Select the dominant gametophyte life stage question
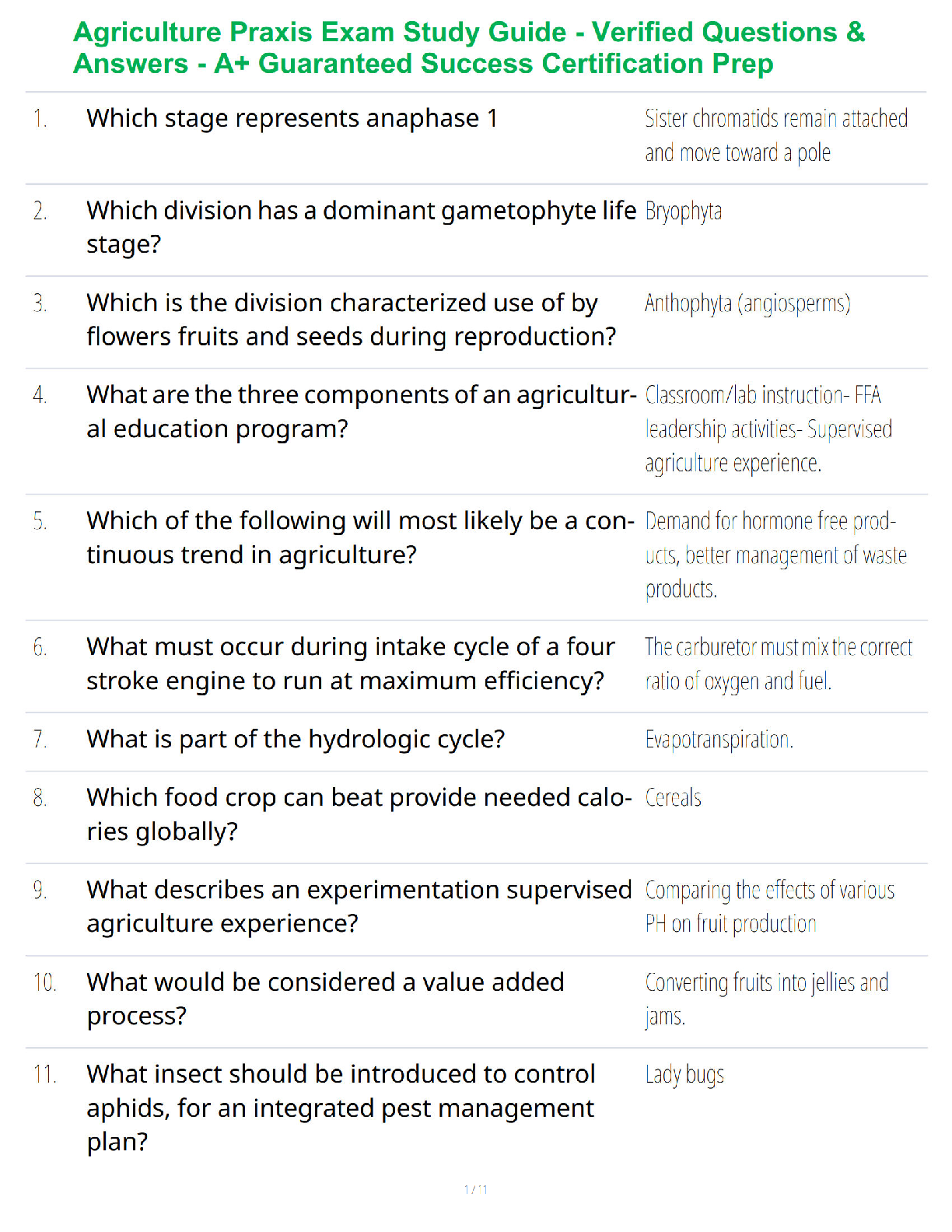The height and width of the screenshot is (1232, 952). [x=361, y=227]
